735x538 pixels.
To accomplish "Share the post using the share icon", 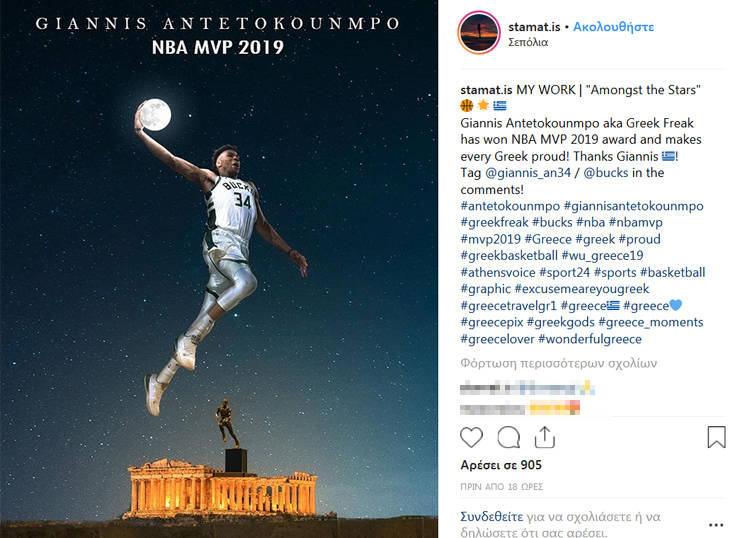I will point(545,437).
